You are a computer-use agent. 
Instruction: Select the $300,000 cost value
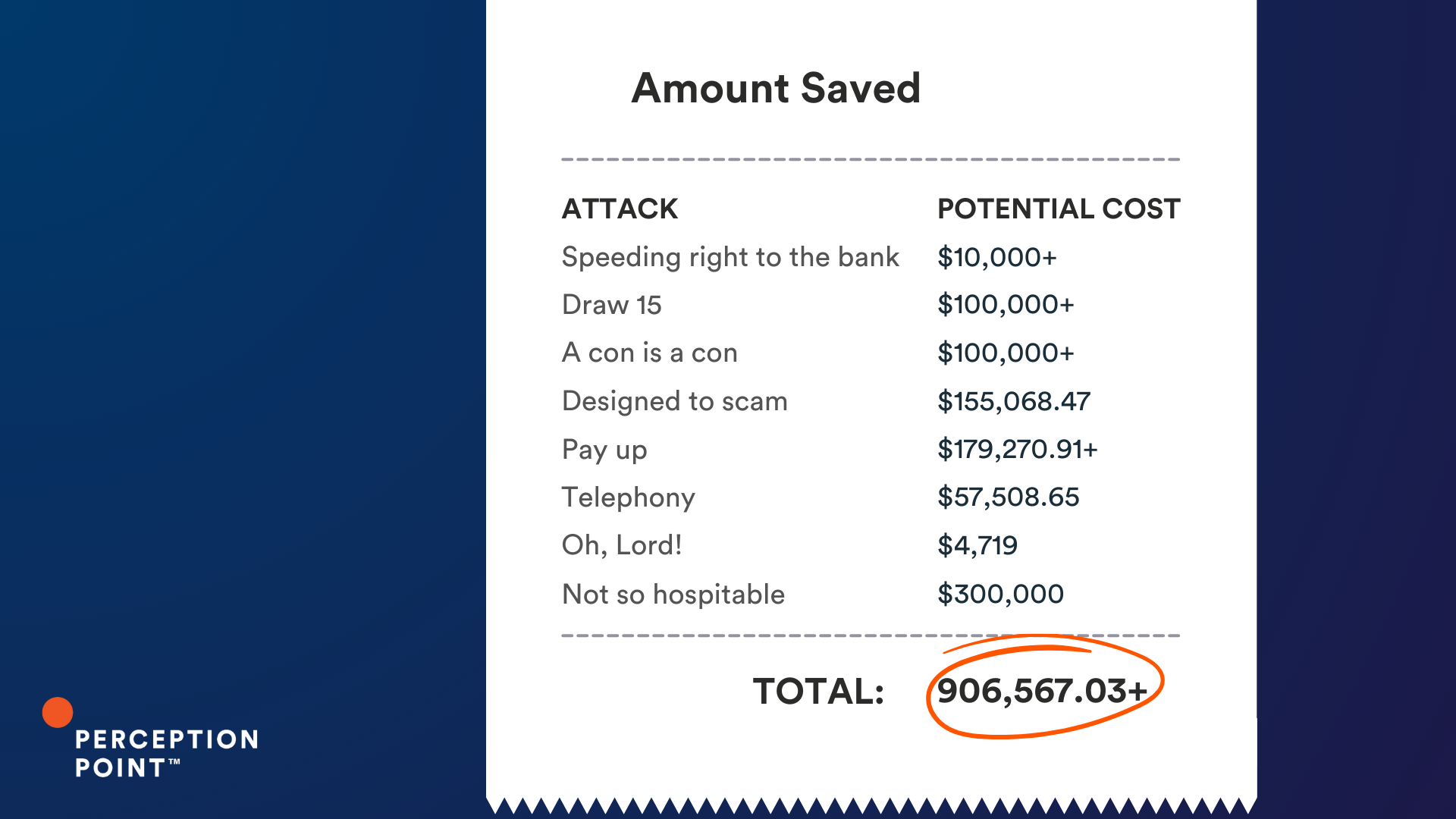pos(1000,594)
